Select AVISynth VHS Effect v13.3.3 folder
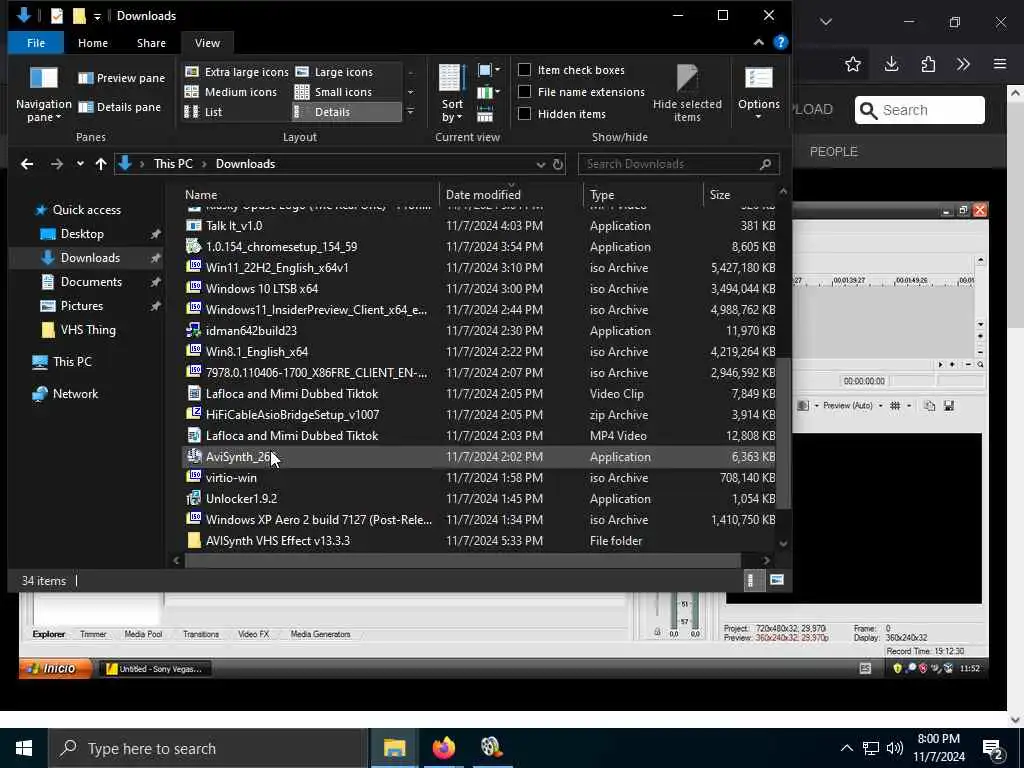 click(x=479, y=541)
